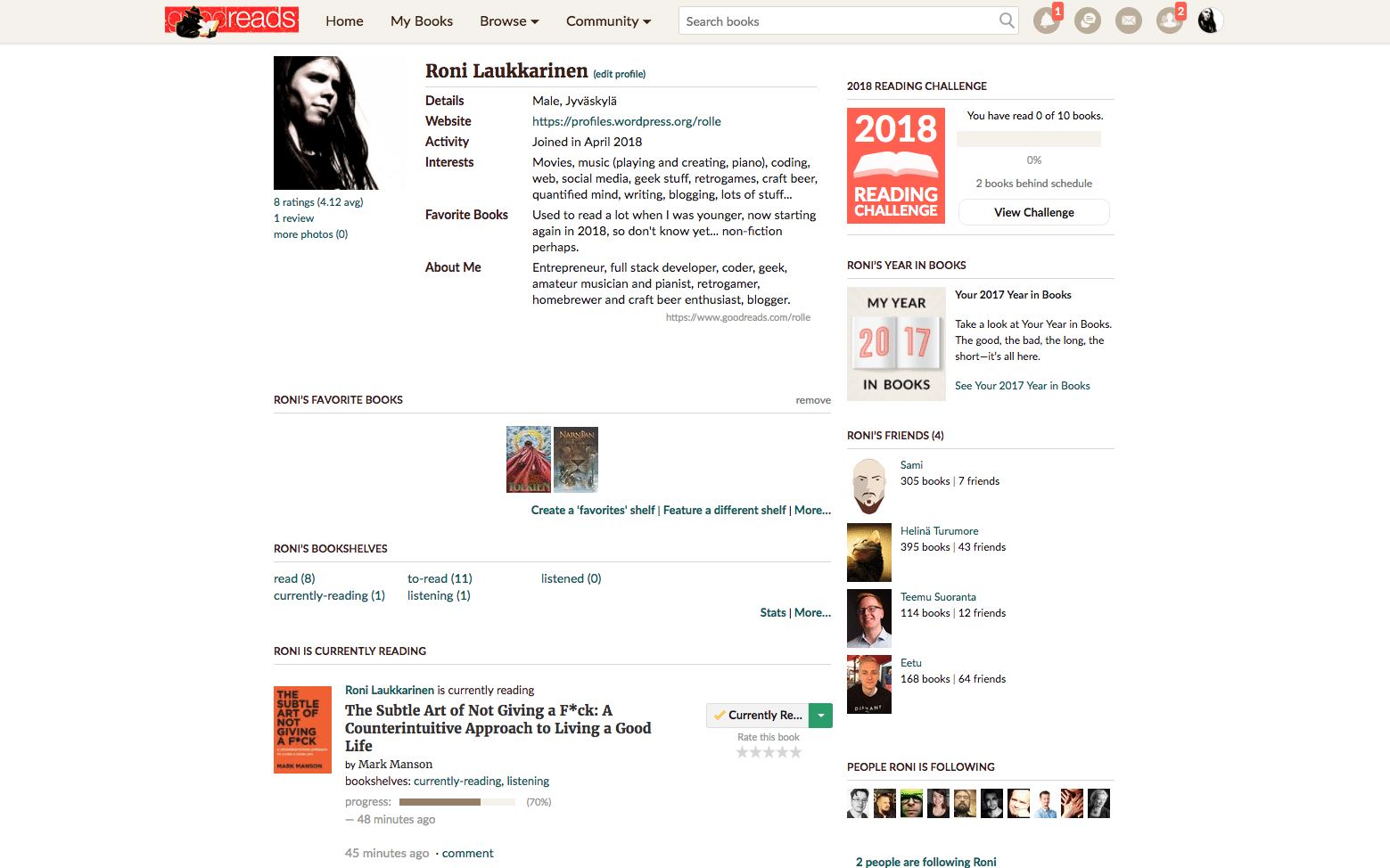Click the search magnifier icon
The image size is (1390, 868).
(x=1007, y=20)
